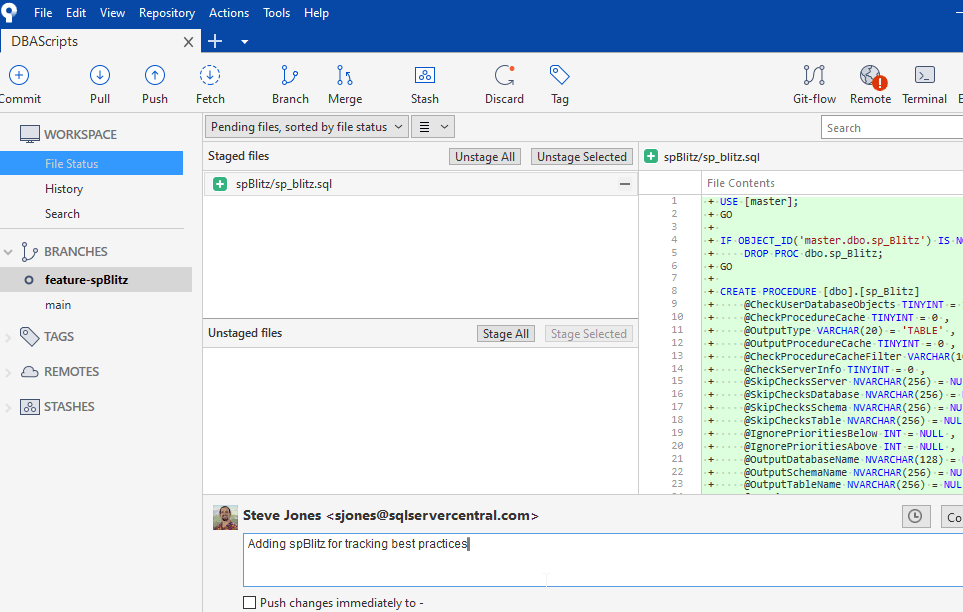
Task: Open Pending files sort dropdown
Action: (x=307, y=127)
